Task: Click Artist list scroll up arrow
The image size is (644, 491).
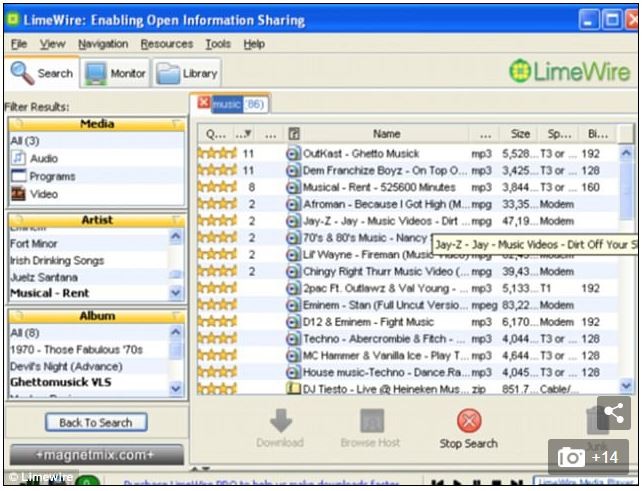Action: (176, 236)
